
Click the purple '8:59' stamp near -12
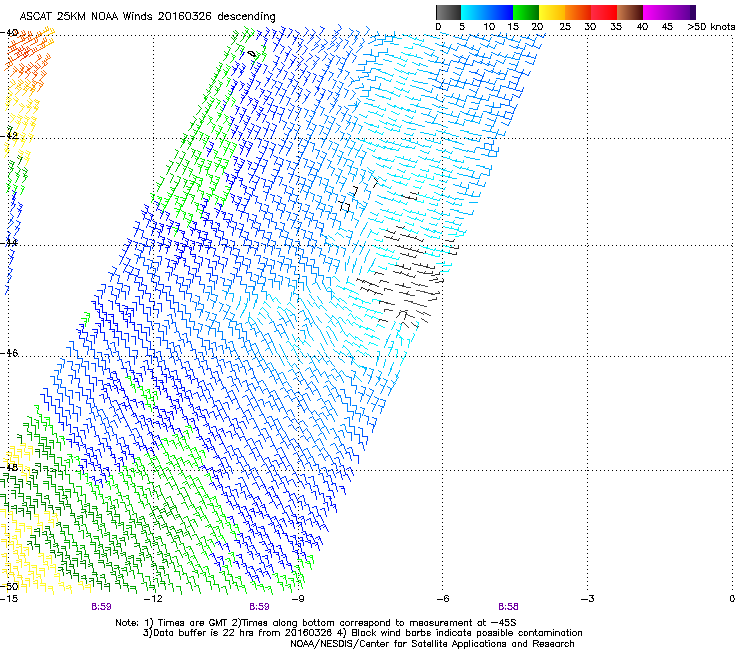(101, 607)
